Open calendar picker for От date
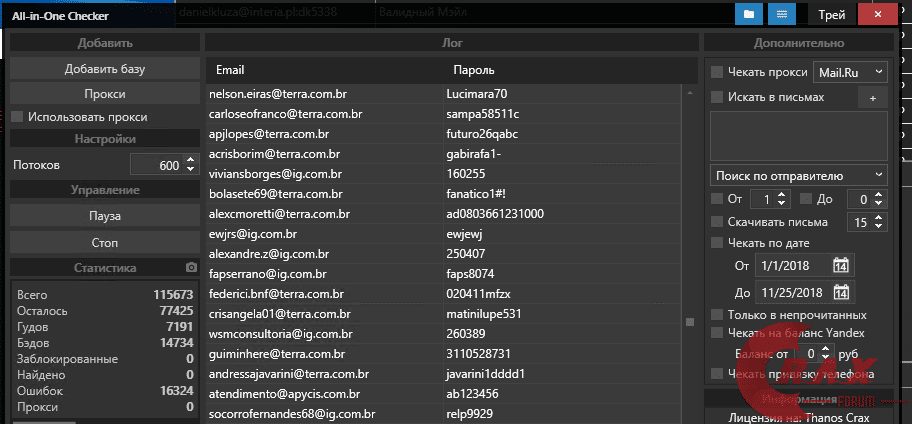The image size is (912, 424). [x=841, y=266]
